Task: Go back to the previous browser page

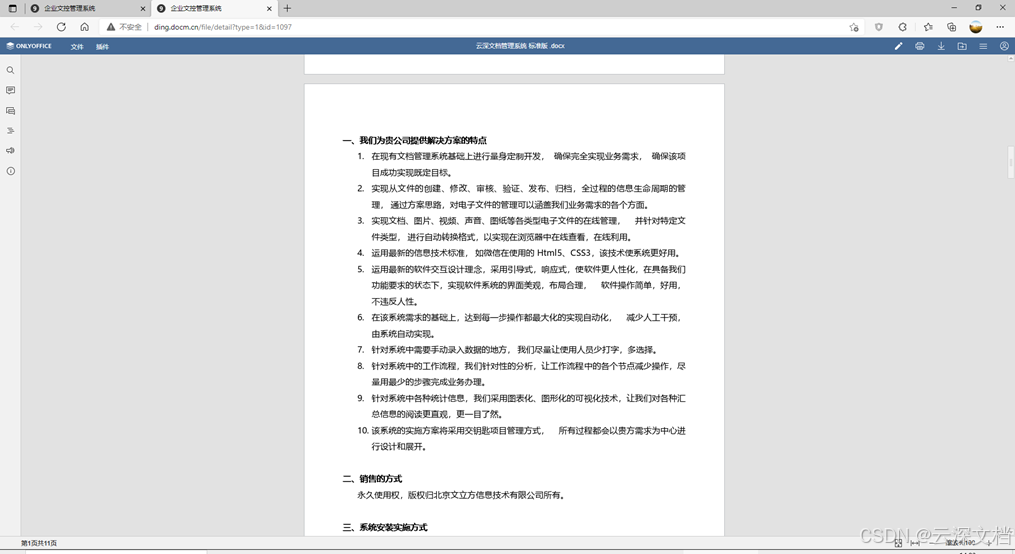Action: click(x=15, y=27)
